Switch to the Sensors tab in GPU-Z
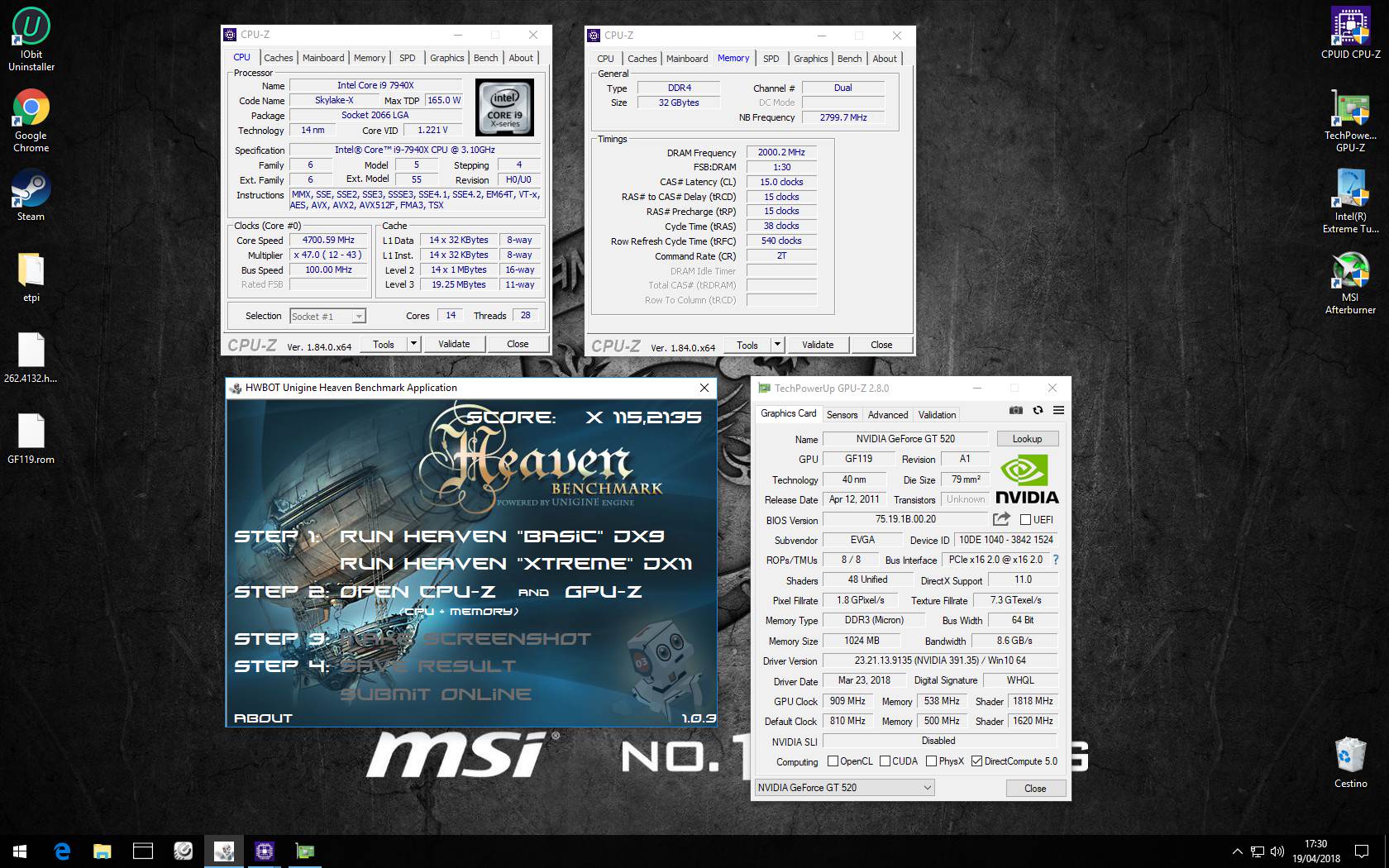This screenshot has width=1389, height=868. tap(842, 415)
